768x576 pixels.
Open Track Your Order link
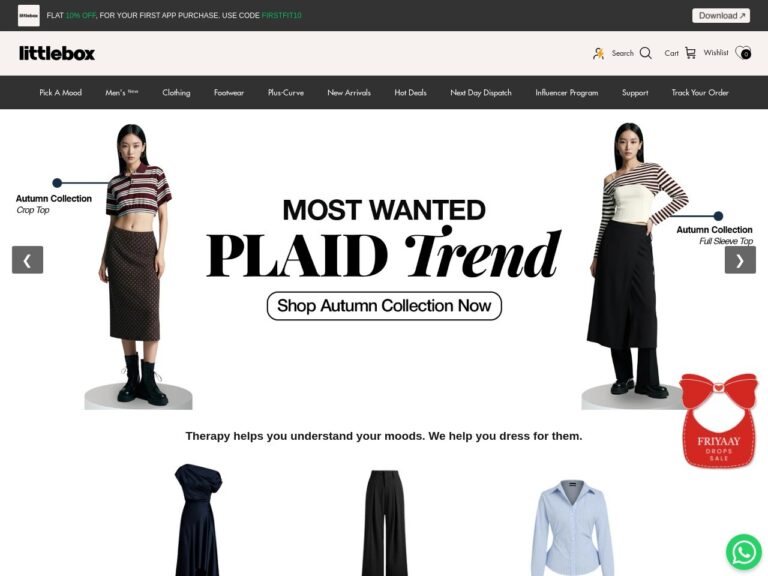tap(700, 93)
